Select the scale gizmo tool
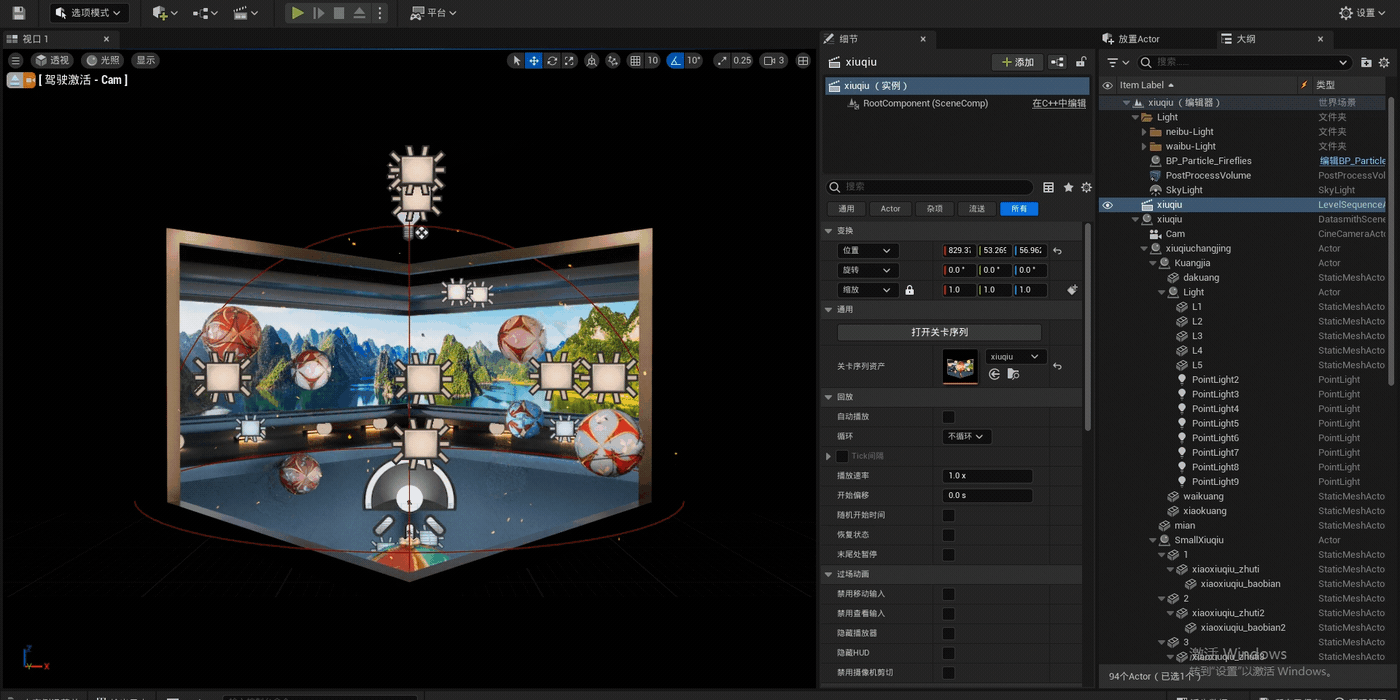Screen dimensions: 1400x700 569,61
